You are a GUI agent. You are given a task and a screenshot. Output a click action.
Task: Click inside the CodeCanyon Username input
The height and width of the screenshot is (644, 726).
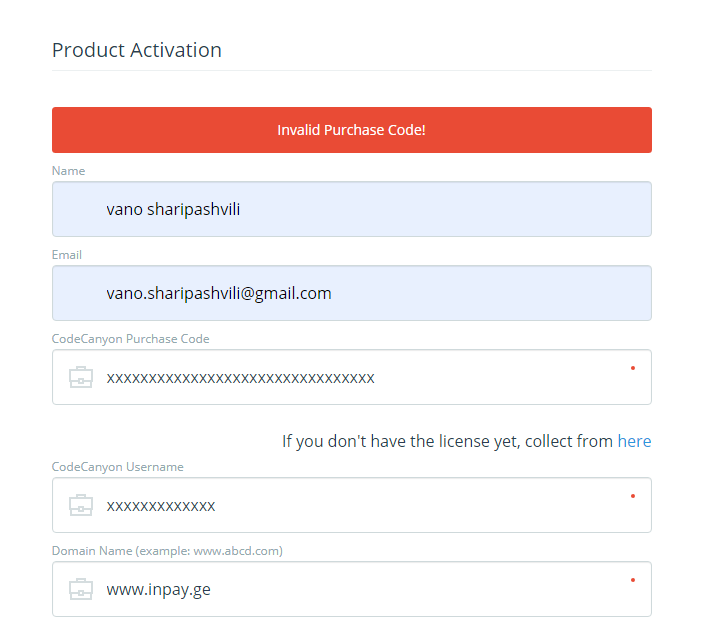point(351,506)
